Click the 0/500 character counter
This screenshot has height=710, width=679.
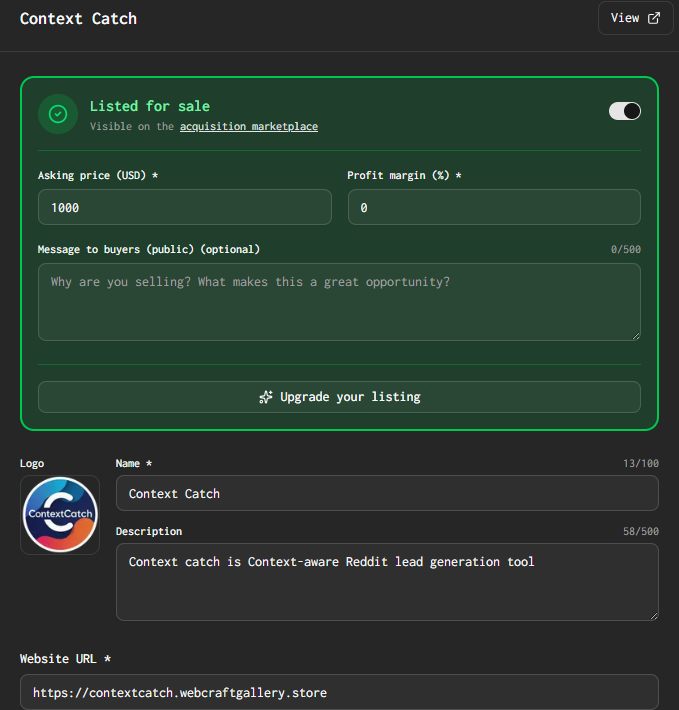pos(626,249)
